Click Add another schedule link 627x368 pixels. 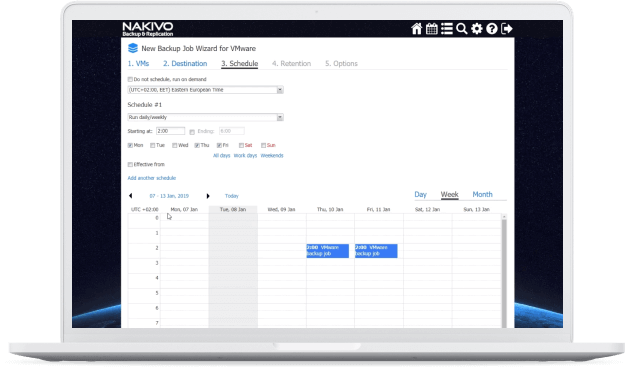pyautogui.click(x=152, y=178)
